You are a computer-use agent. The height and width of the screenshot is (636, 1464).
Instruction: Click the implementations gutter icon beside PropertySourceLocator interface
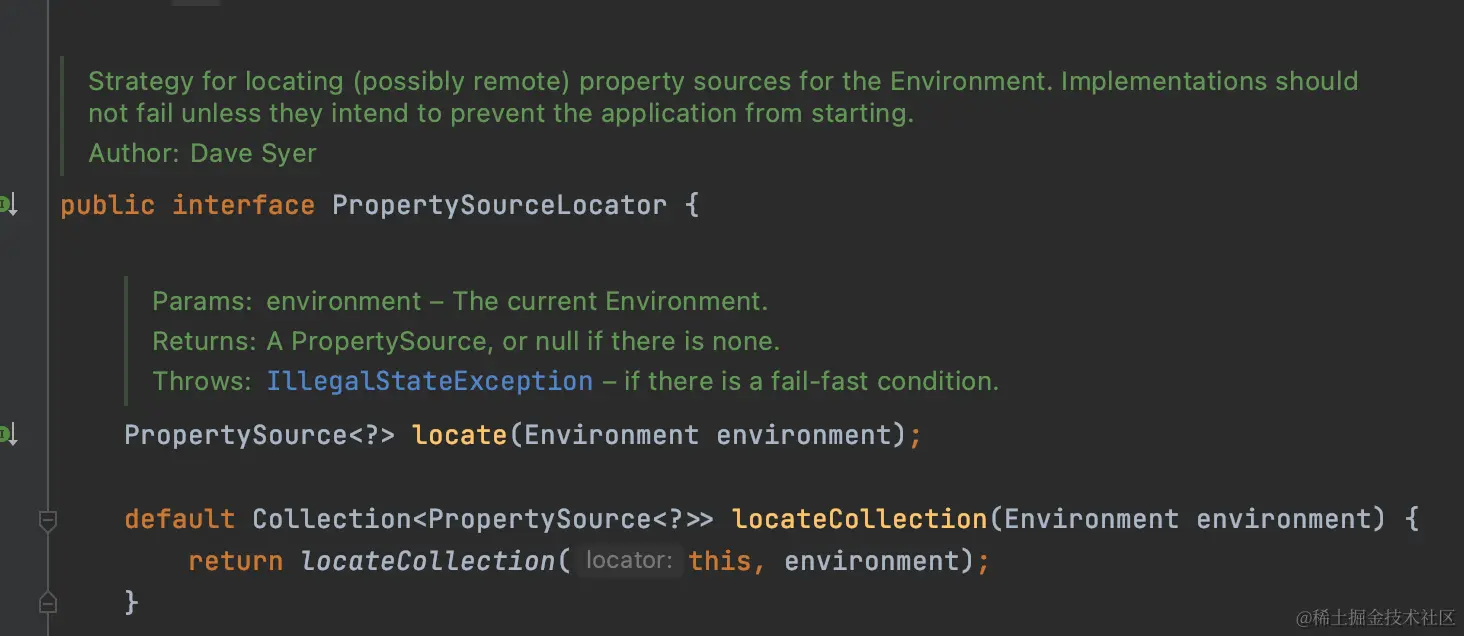(x=8, y=205)
